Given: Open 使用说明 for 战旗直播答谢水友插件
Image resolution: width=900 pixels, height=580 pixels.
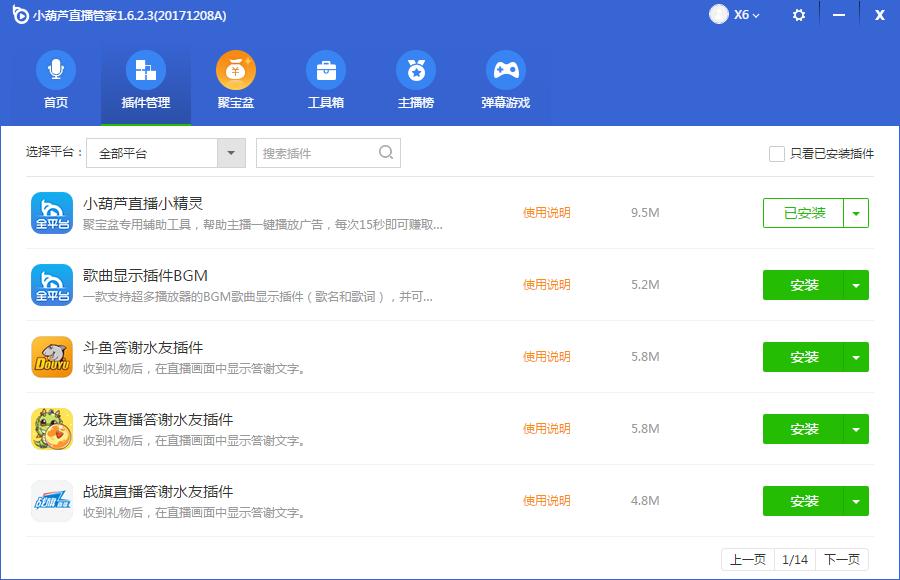Looking at the screenshot, I should click(x=546, y=501).
